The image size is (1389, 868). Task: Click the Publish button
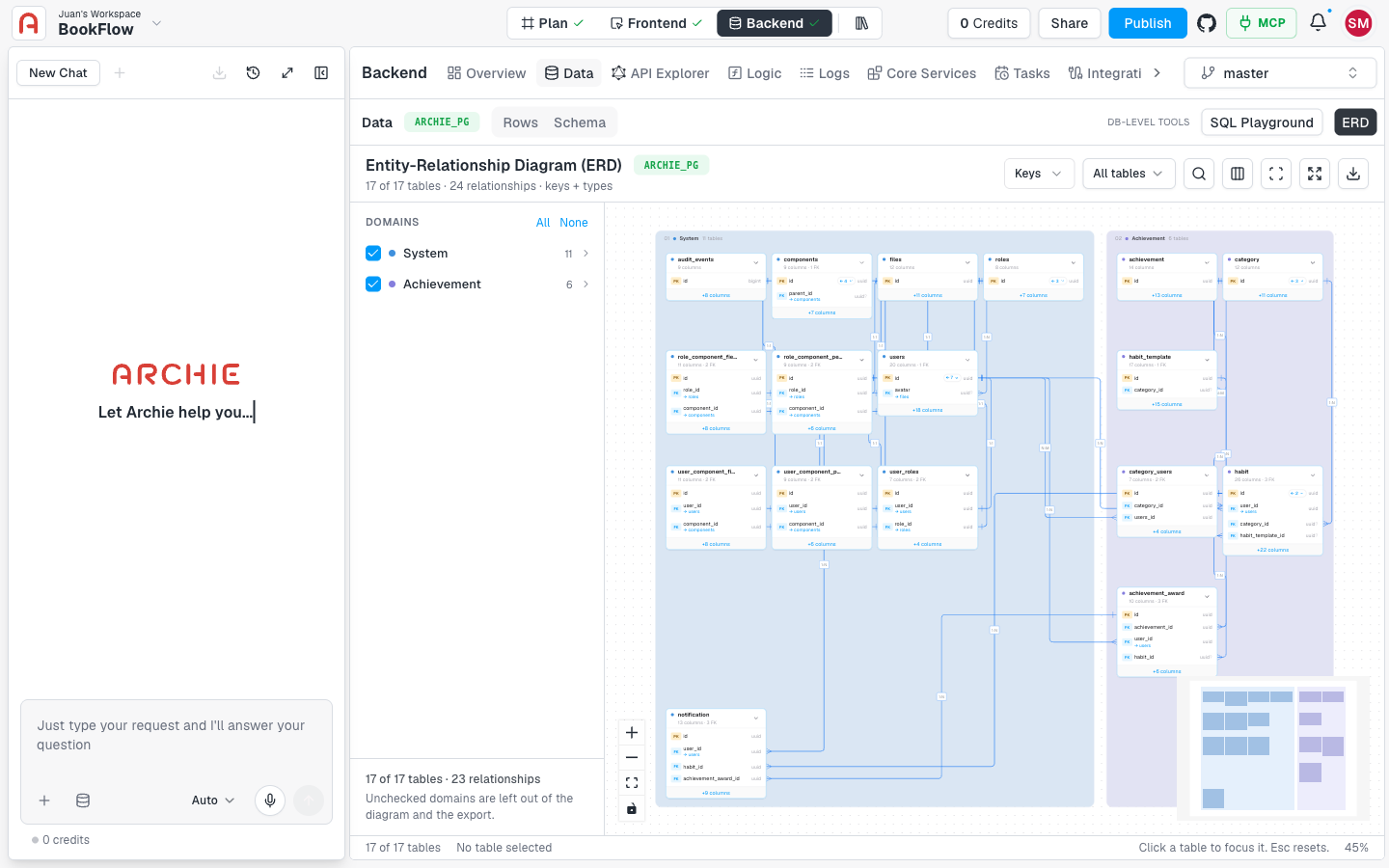click(x=1148, y=23)
